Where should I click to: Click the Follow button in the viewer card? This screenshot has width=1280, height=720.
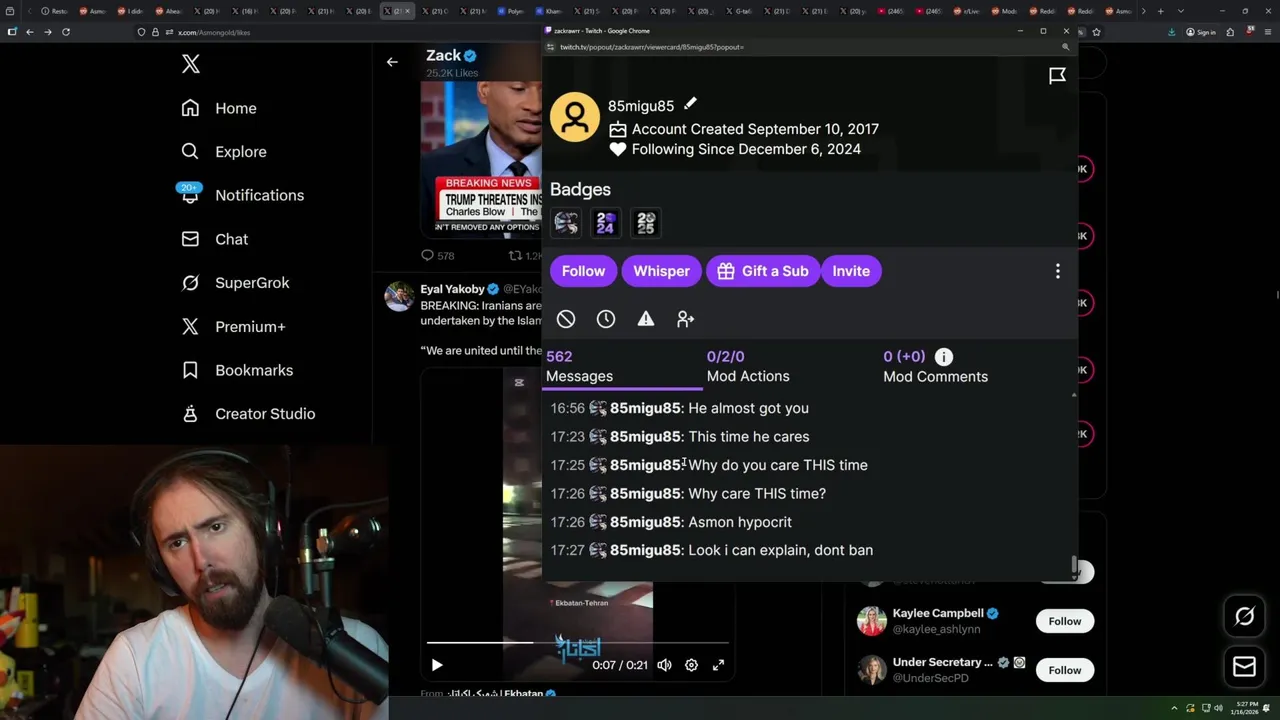[583, 271]
